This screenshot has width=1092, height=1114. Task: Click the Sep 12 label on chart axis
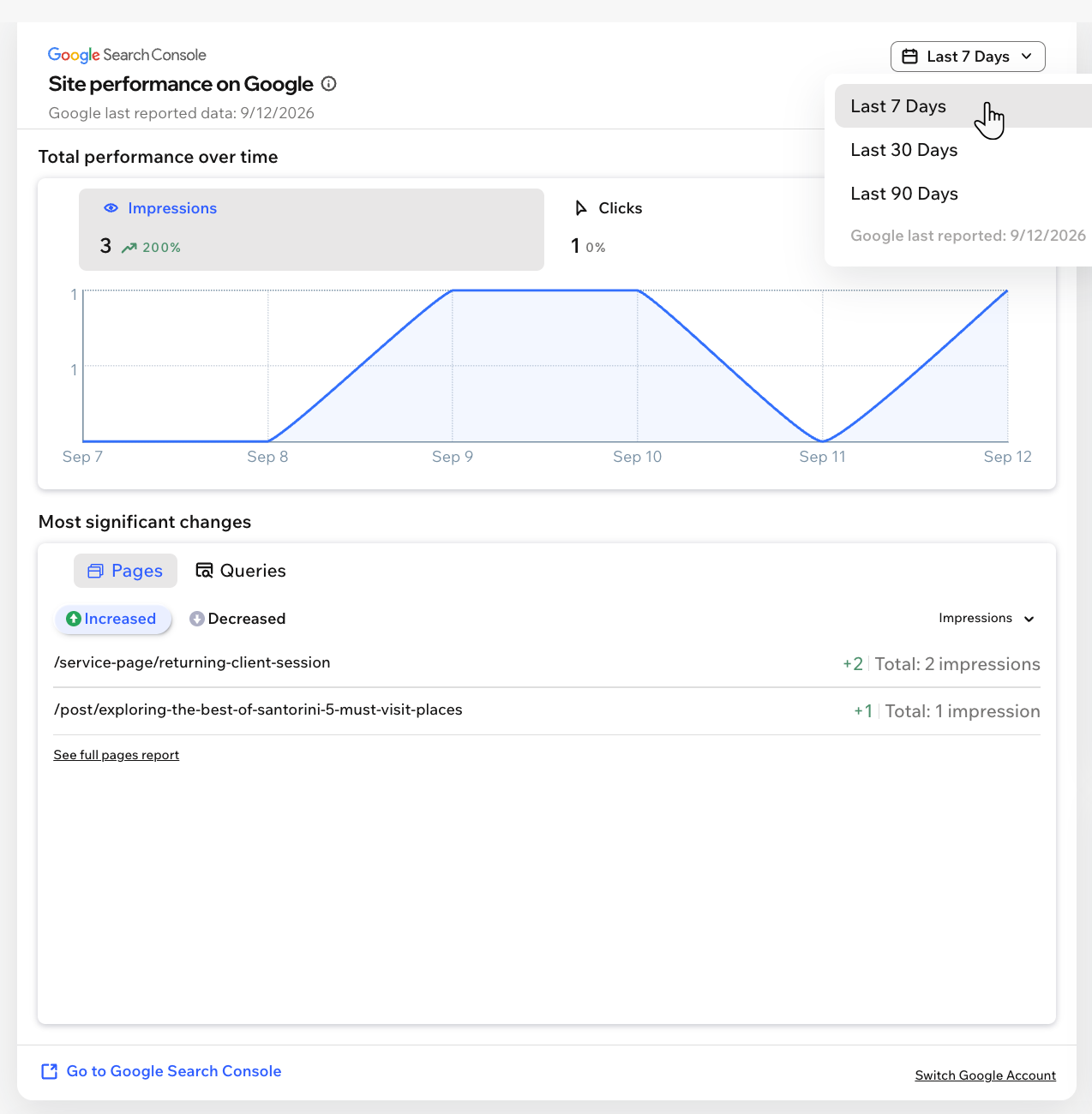coord(1008,457)
